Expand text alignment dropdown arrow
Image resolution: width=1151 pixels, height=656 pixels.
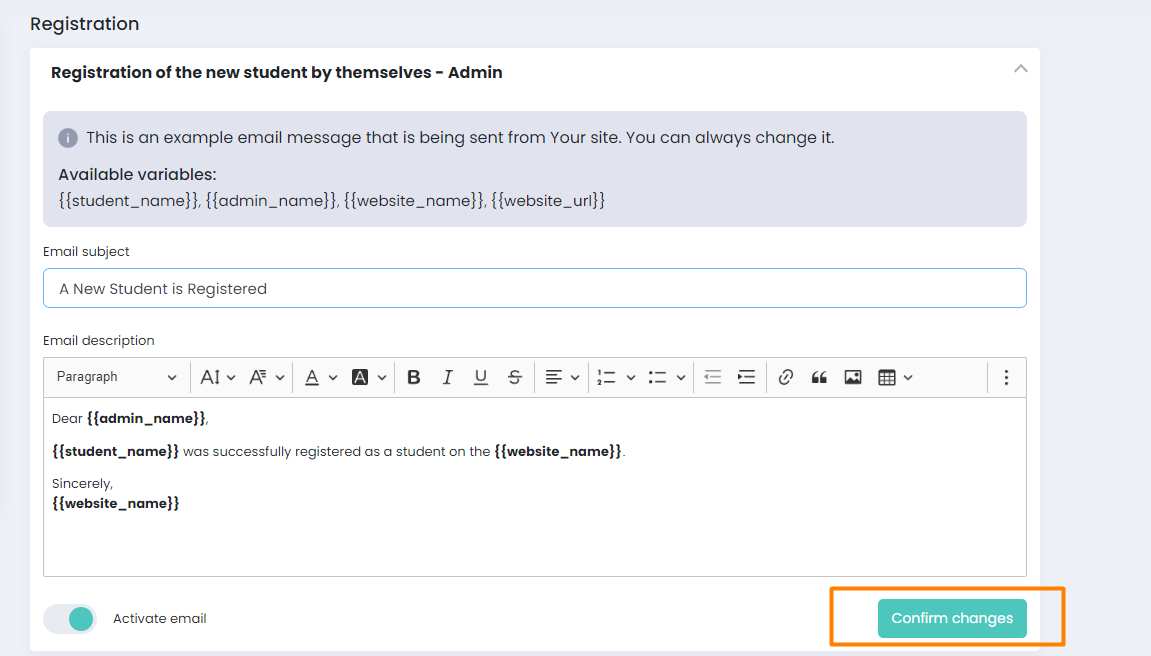coord(575,378)
